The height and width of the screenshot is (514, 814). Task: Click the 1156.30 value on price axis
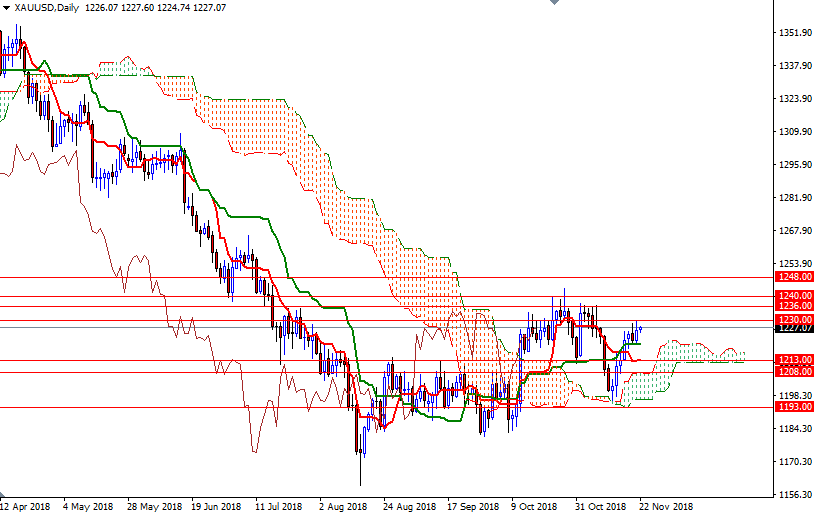click(795, 494)
